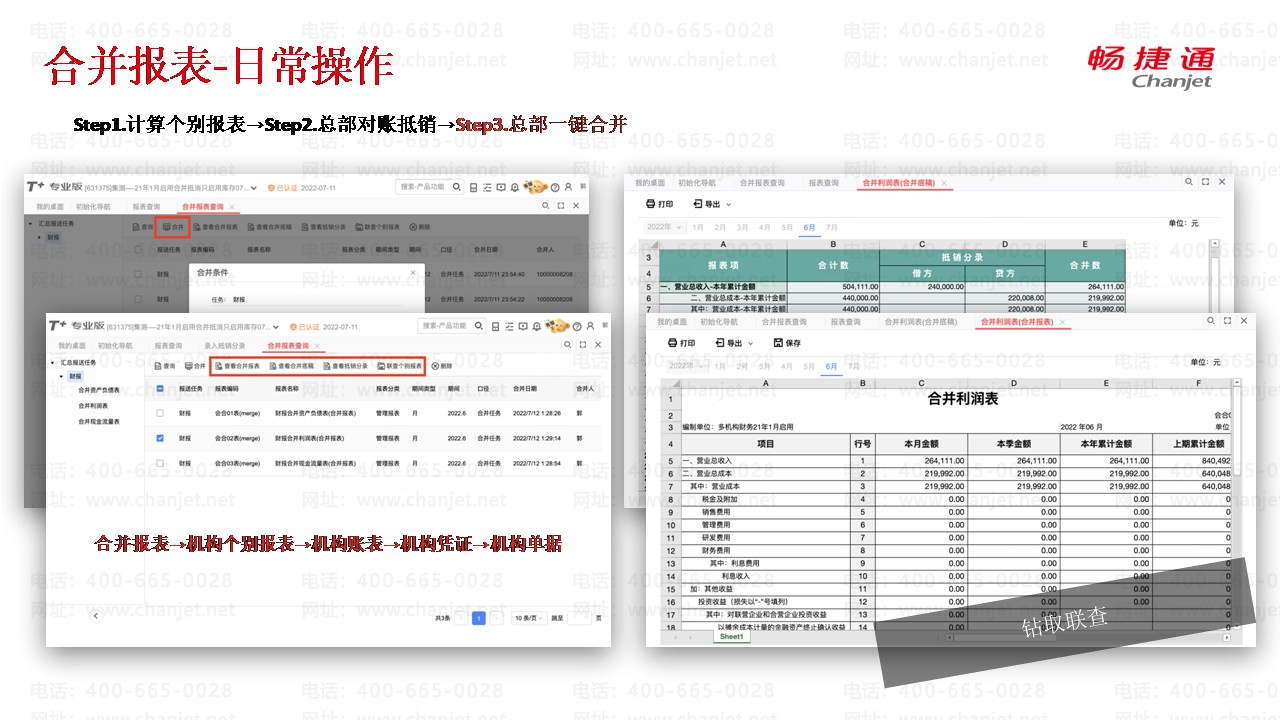This screenshot has height=720, width=1280.
Task: Select 5月 in the 合并底稿 window
Action: 787,227
